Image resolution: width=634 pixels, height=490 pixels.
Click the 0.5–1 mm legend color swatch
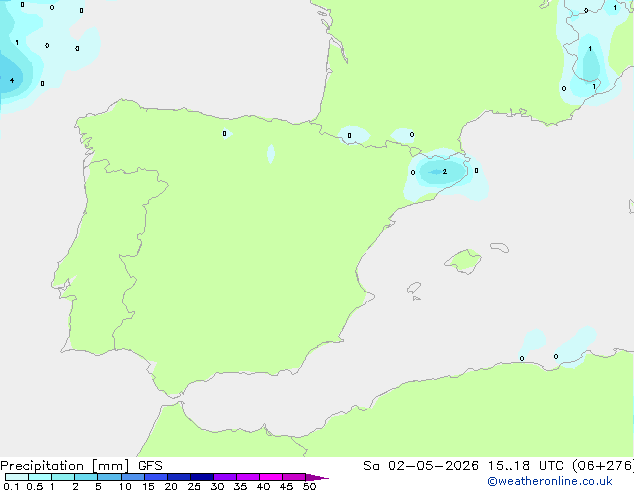pyautogui.click(x=40, y=477)
